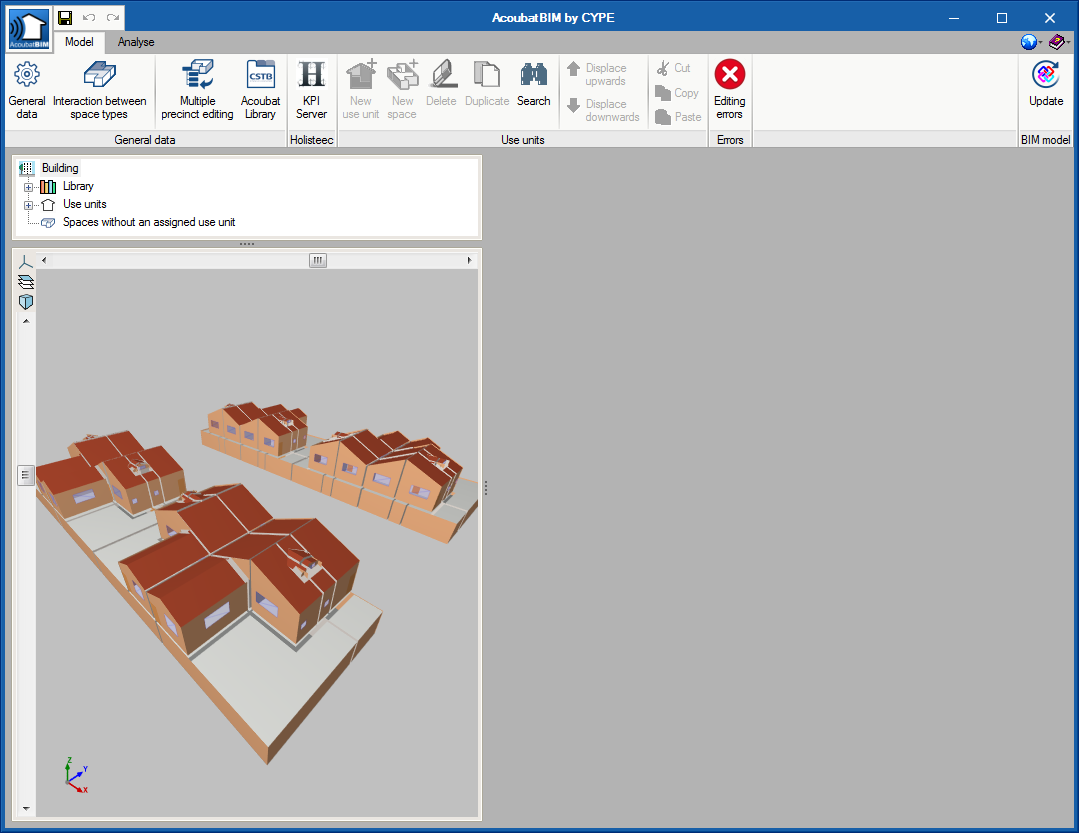Image resolution: width=1079 pixels, height=833 pixels.
Task: Switch to the Analyse tab
Action: [x=135, y=42]
